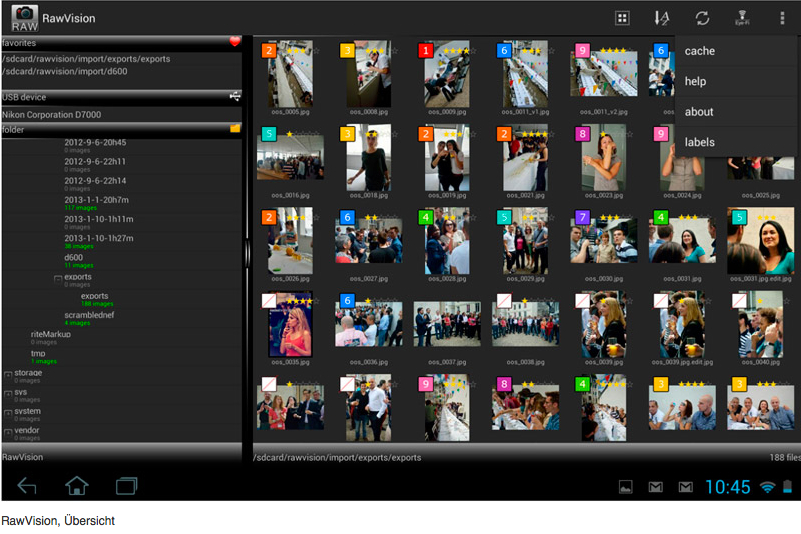The width and height of the screenshot is (801, 534).
Task: Select cache from the overflow menu
Action: click(736, 51)
